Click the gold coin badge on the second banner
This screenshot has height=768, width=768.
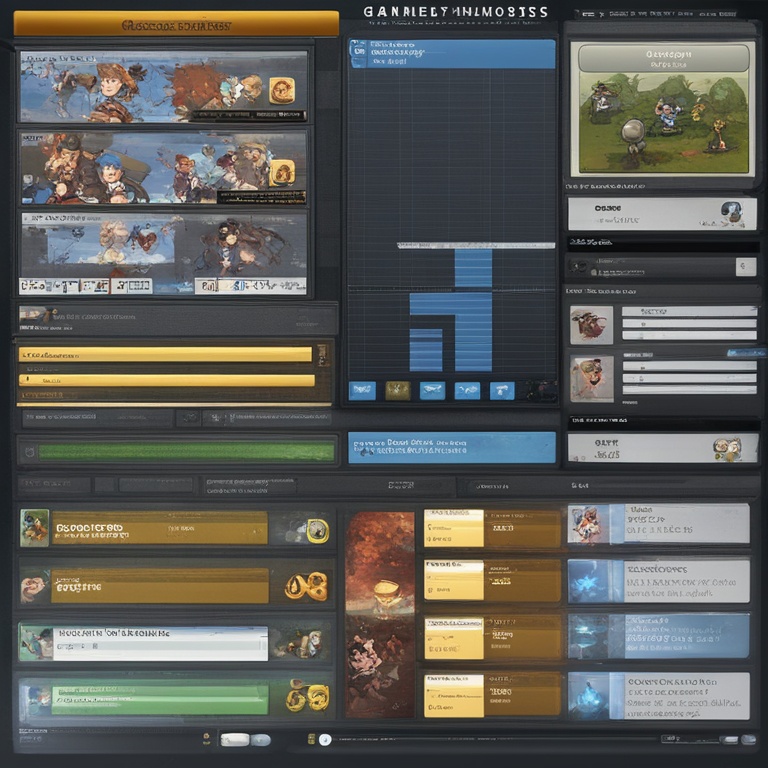point(282,172)
